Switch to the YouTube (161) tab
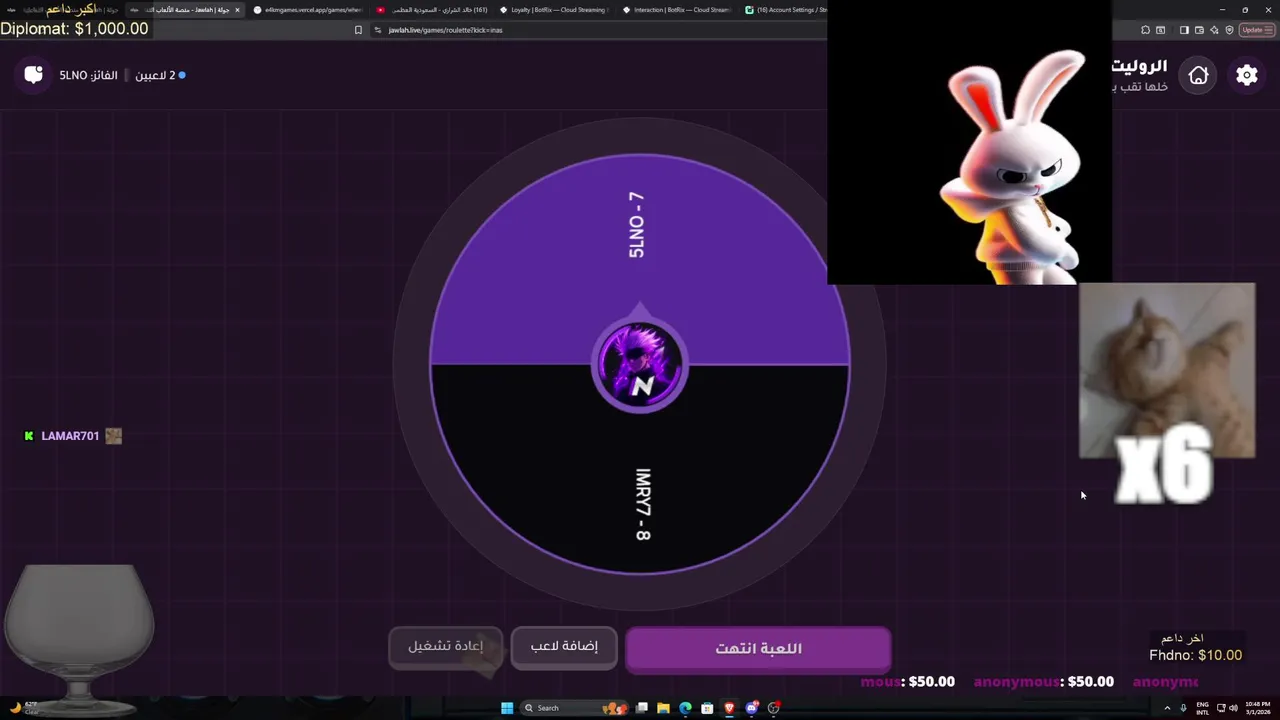The image size is (1280, 720). (430, 10)
